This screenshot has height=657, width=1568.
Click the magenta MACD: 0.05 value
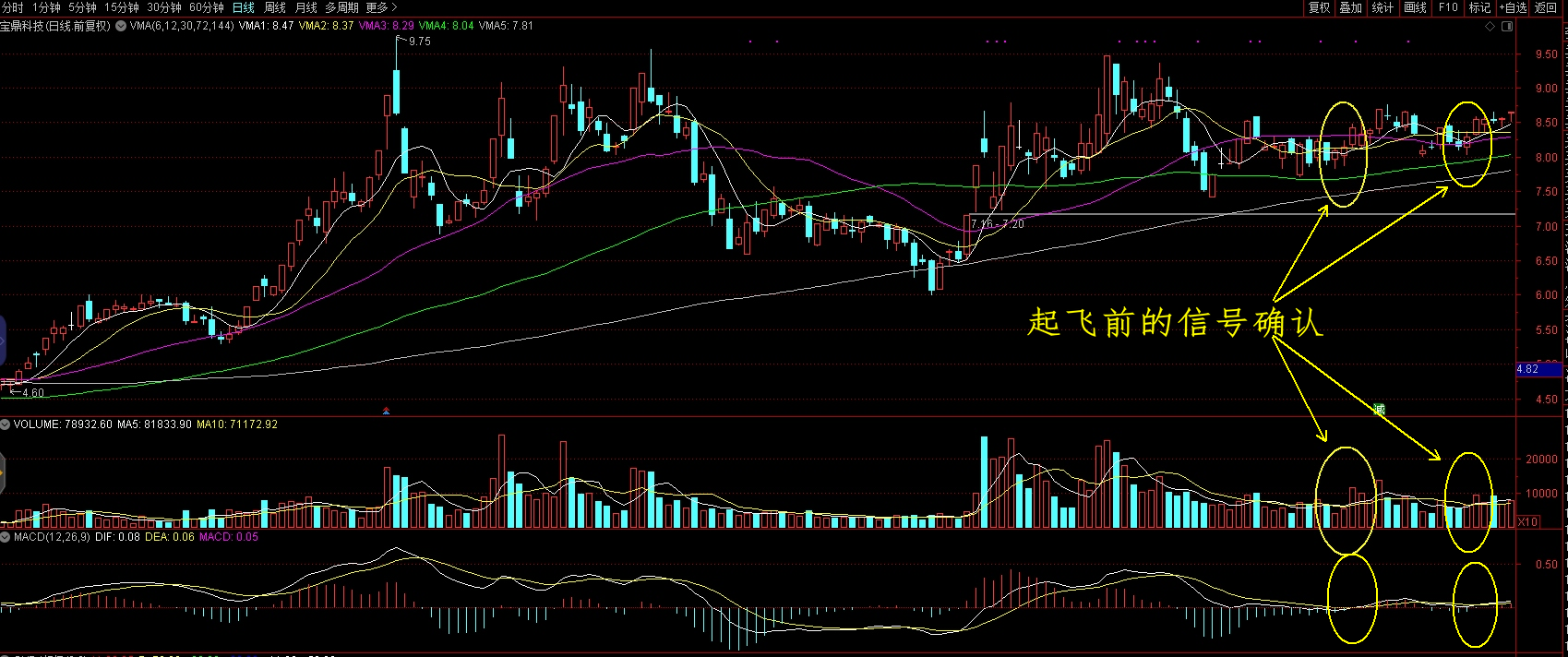(229, 537)
